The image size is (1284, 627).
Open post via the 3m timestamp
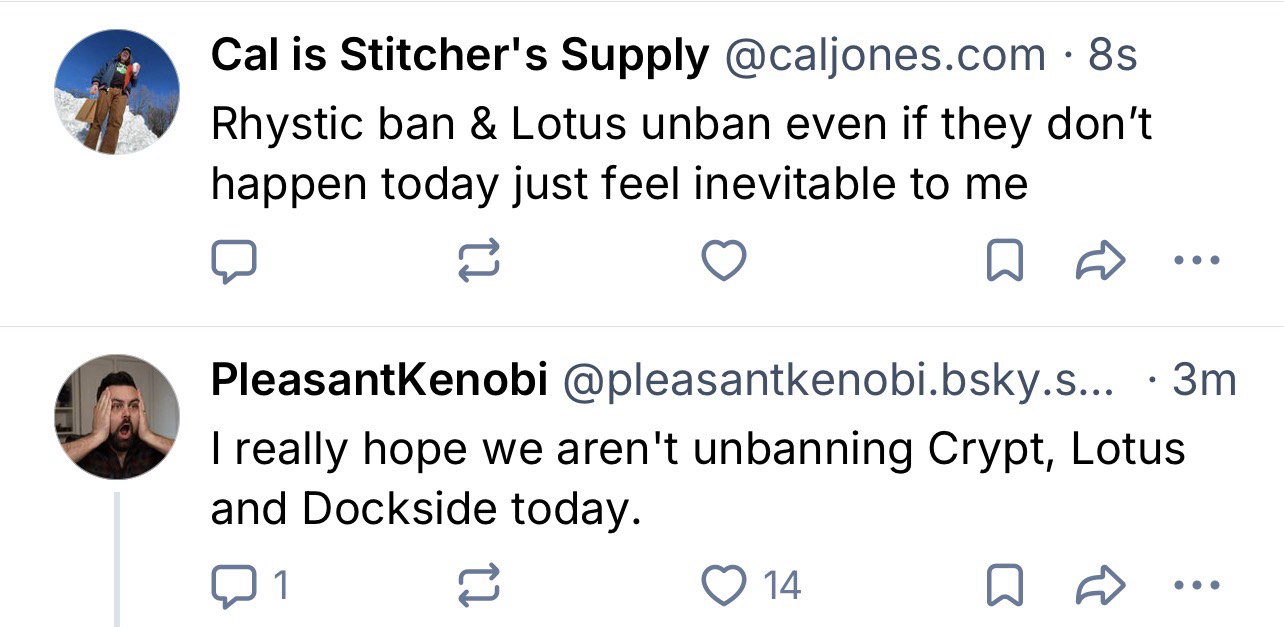click(1204, 380)
